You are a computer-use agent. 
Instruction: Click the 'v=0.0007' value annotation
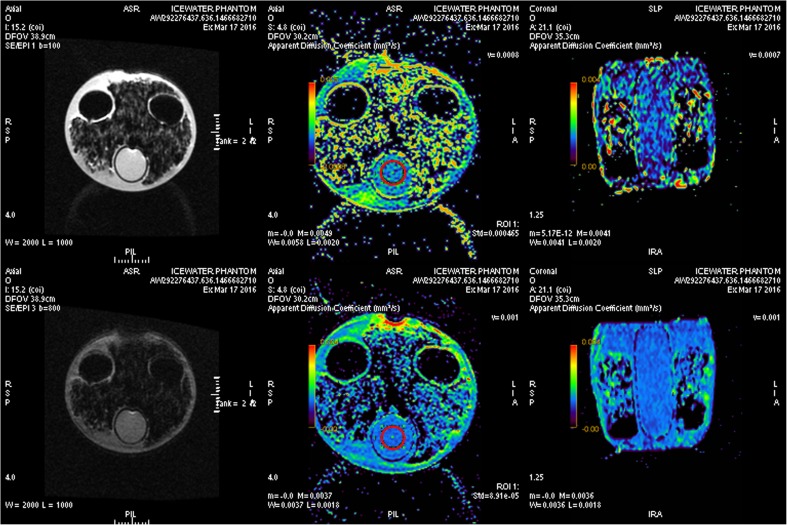coord(765,55)
